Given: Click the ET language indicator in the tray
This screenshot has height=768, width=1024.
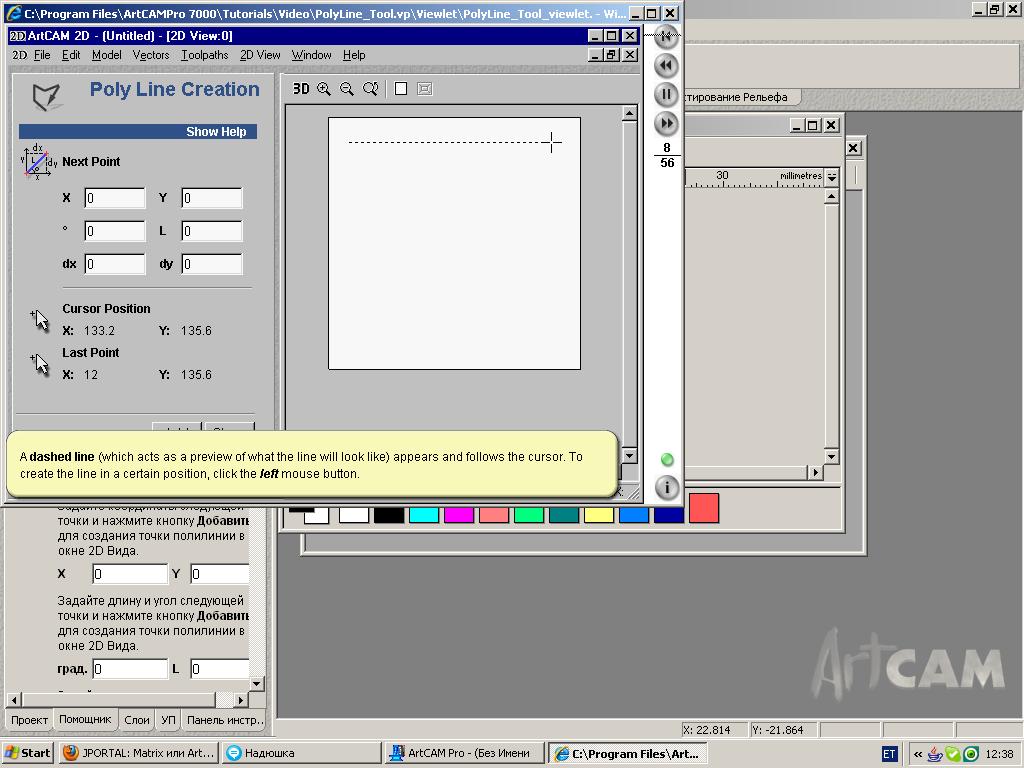Looking at the screenshot, I should [x=889, y=754].
